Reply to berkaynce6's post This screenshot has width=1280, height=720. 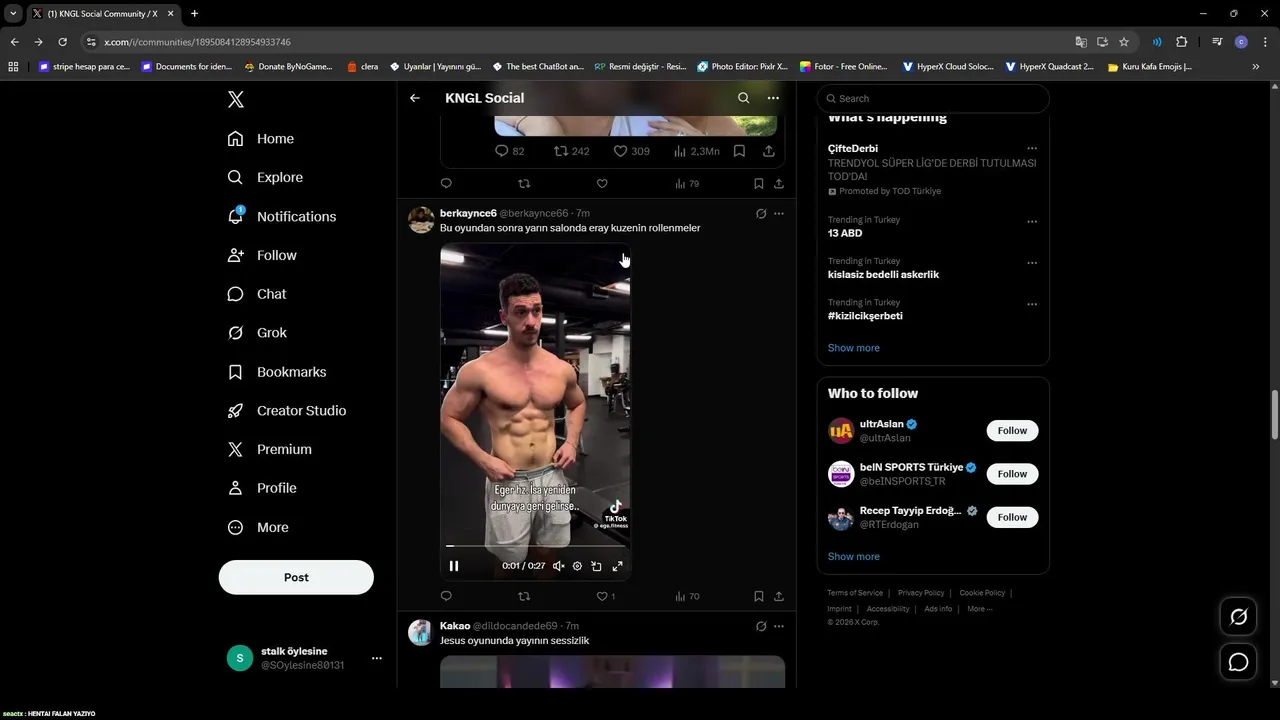[446, 596]
